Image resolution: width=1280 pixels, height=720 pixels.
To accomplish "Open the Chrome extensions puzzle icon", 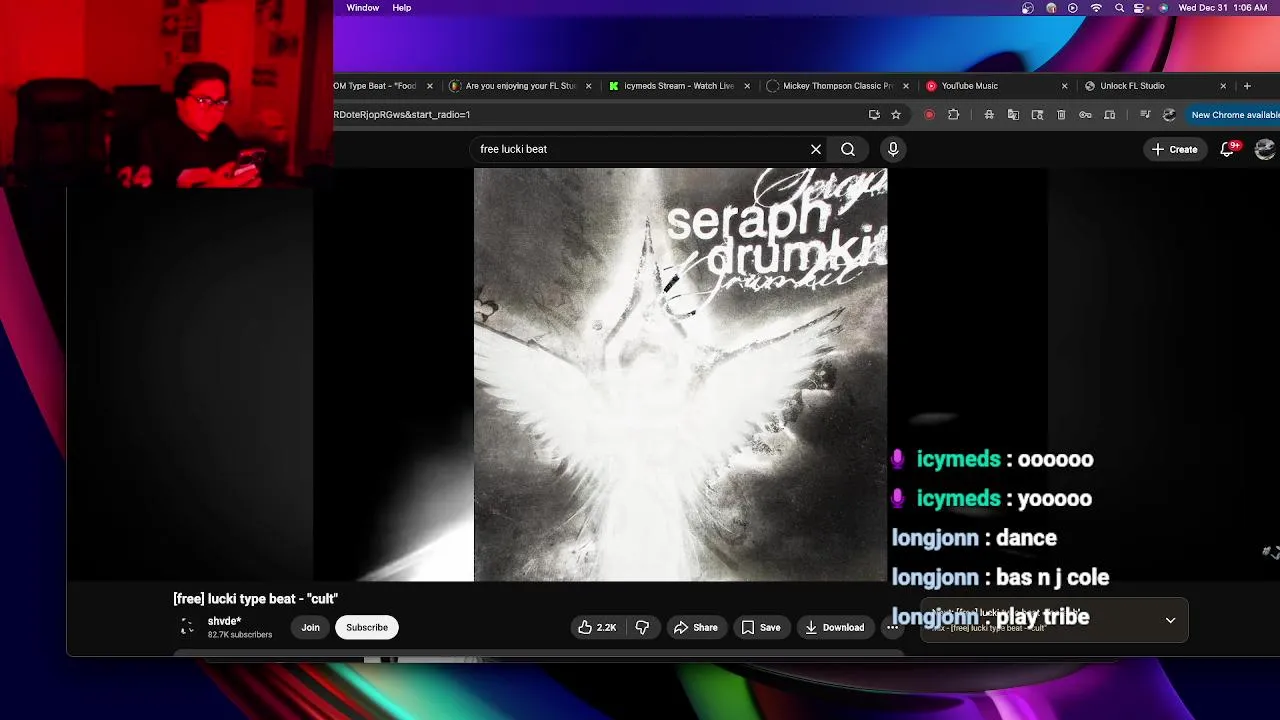I will (954, 115).
